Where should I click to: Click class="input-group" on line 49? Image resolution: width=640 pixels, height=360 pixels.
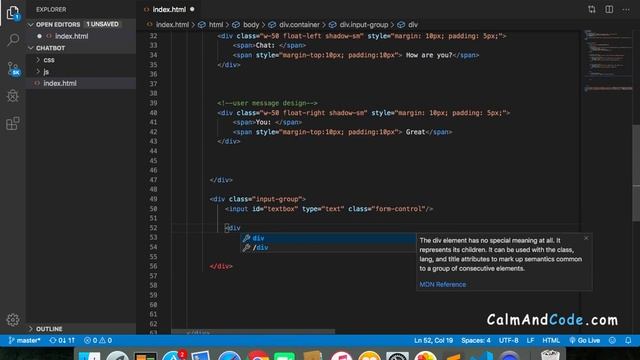click(x=265, y=199)
